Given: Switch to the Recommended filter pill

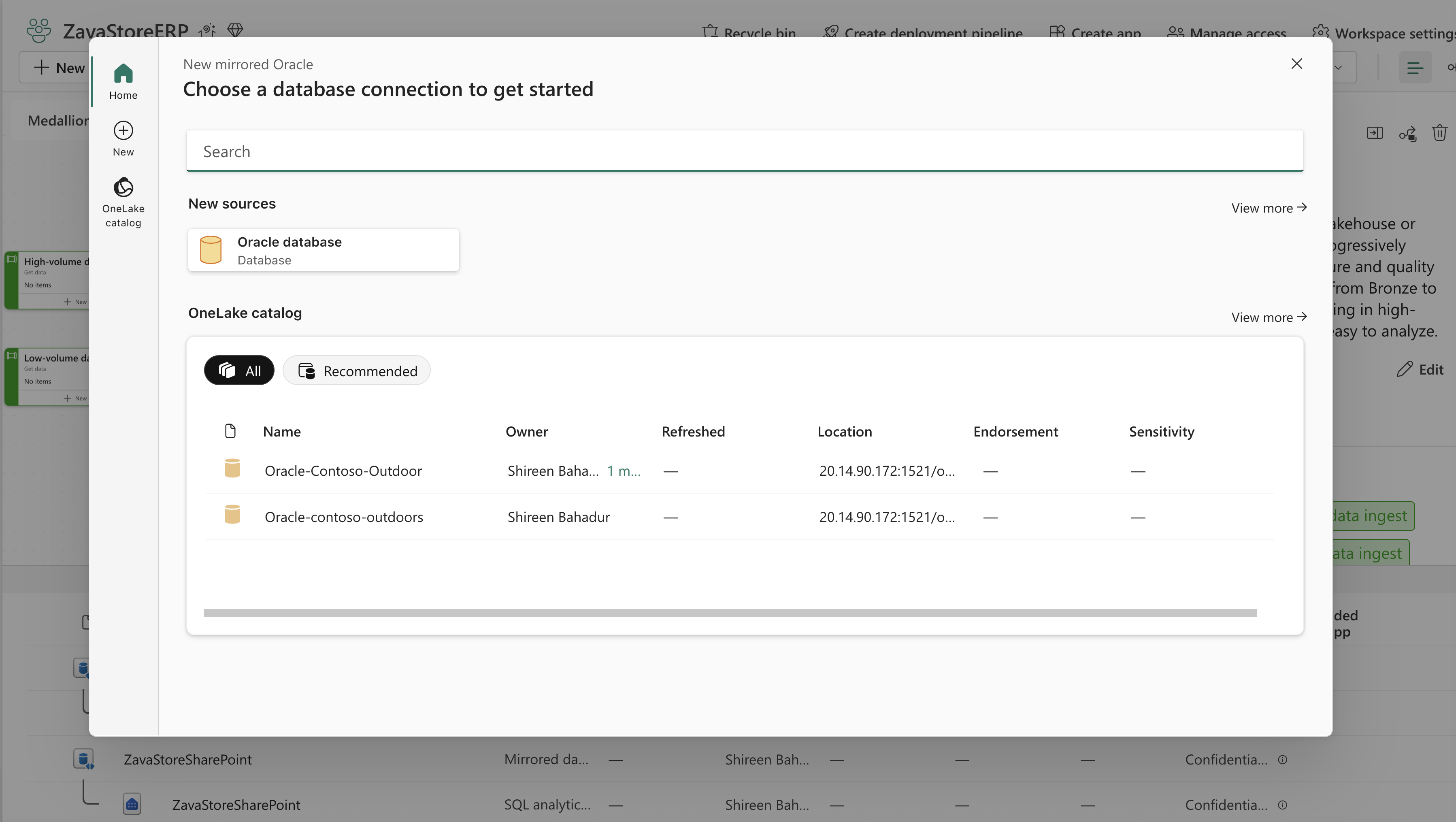Looking at the screenshot, I should tap(357, 371).
